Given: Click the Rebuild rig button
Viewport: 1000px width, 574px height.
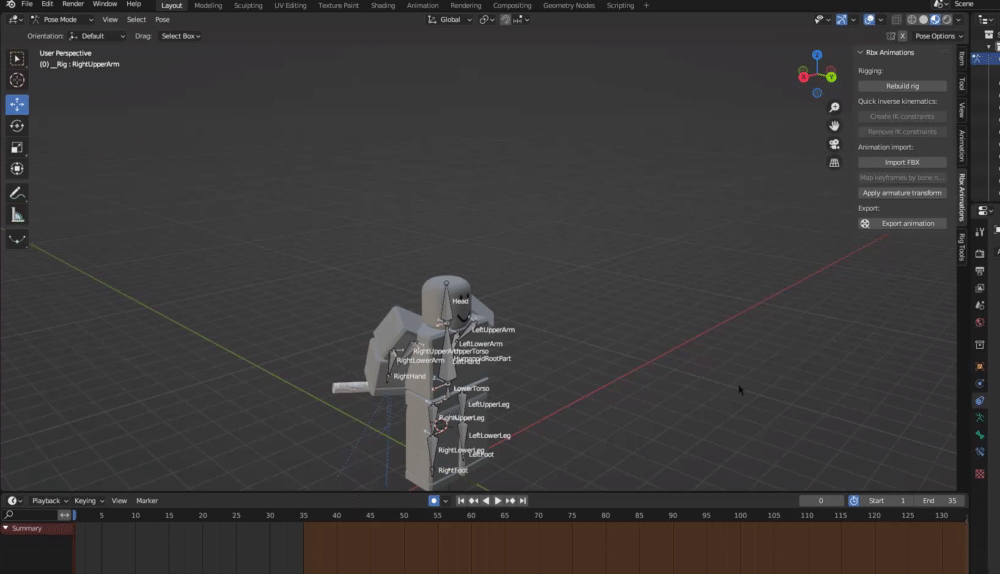Looking at the screenshot, I should click(x=902, y=86).
